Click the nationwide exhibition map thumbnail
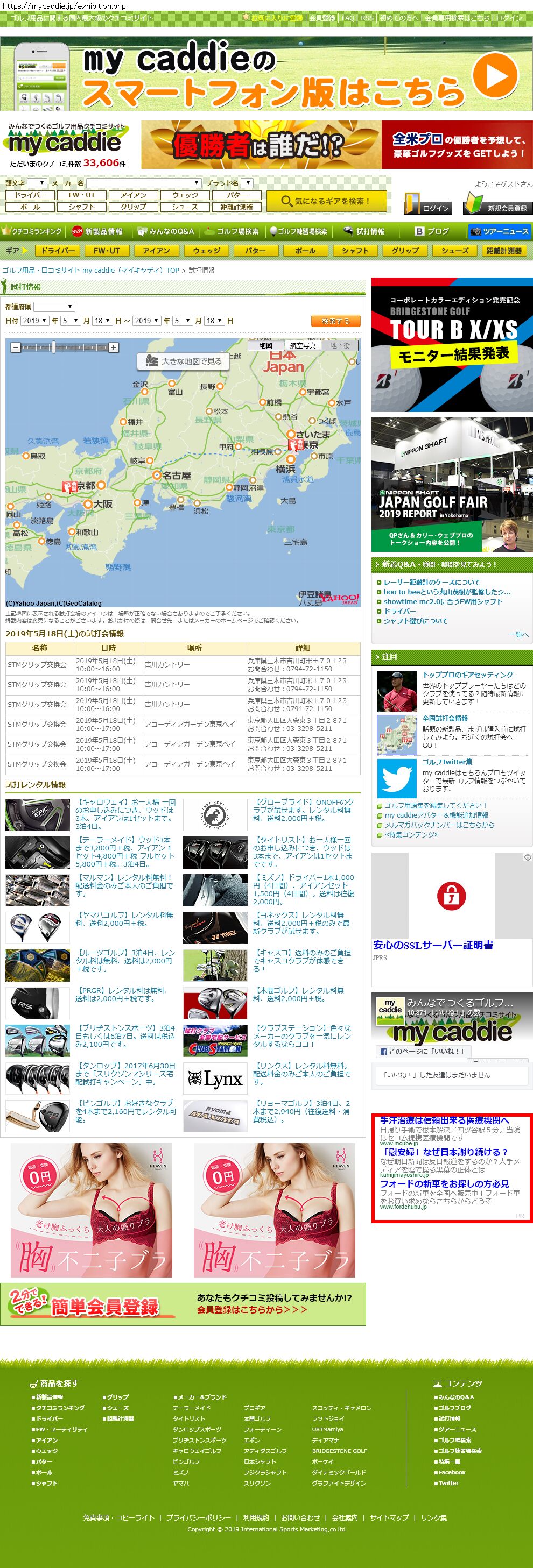Viewport: 533px width, 1568px height. 397,735
